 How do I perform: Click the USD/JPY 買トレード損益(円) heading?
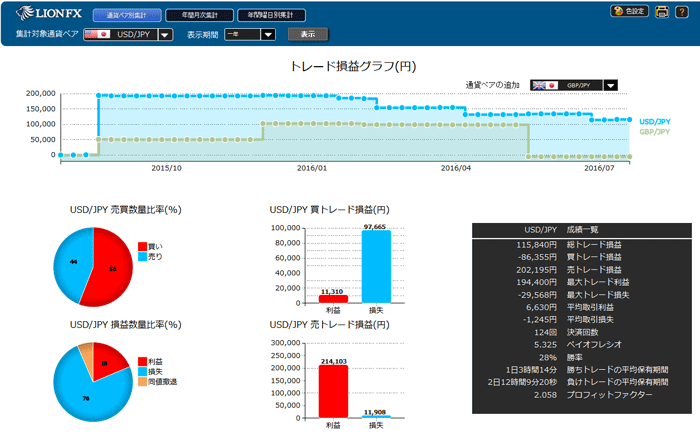coord(329,210)
